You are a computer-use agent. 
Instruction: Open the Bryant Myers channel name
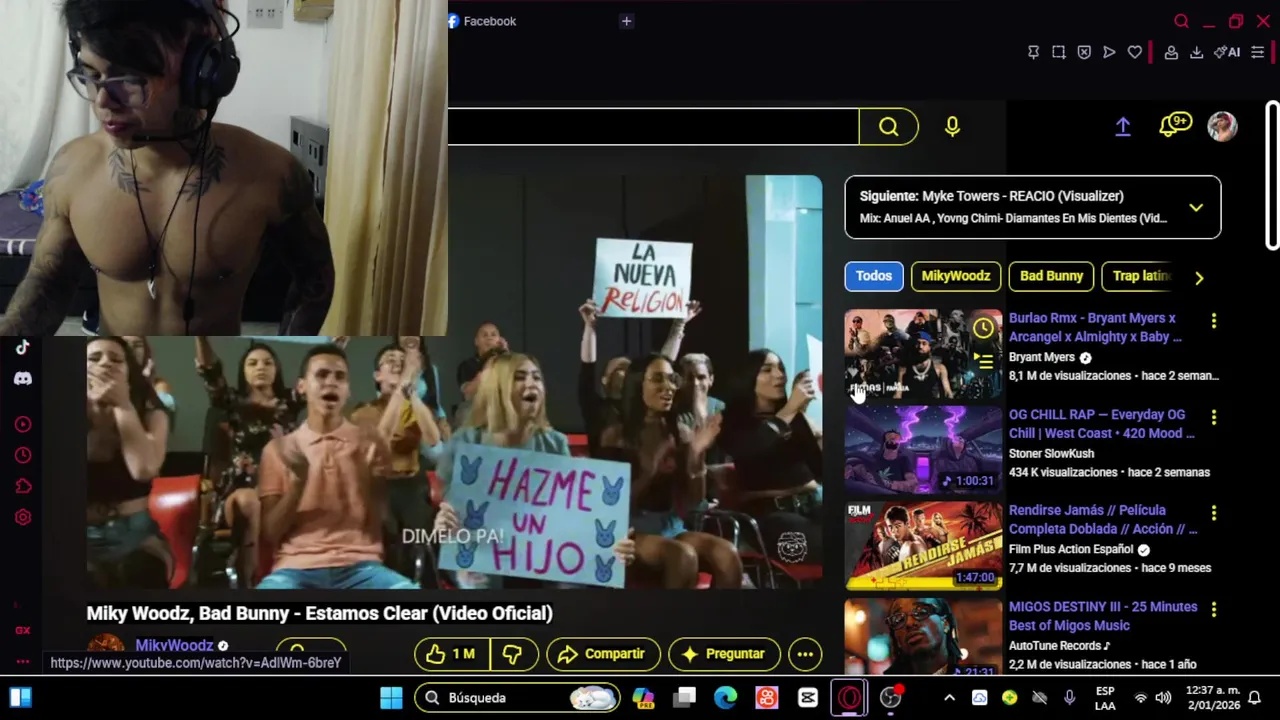pyautogui.click(x=1041, y=357)
